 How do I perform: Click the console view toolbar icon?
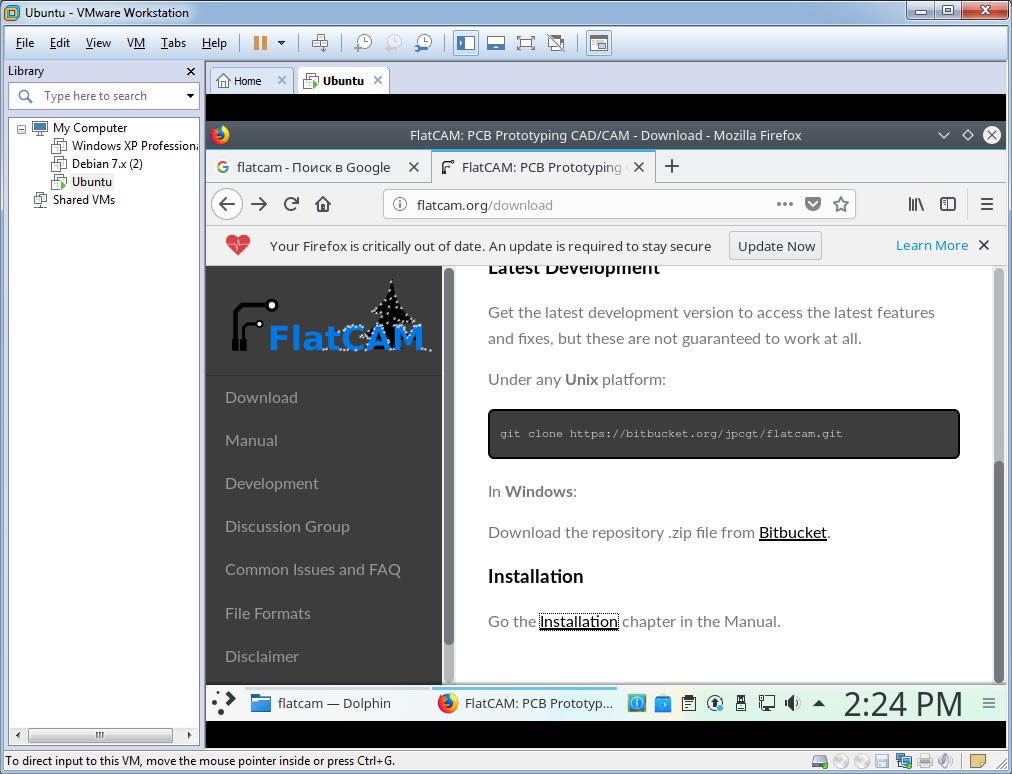tap(598, 43)
